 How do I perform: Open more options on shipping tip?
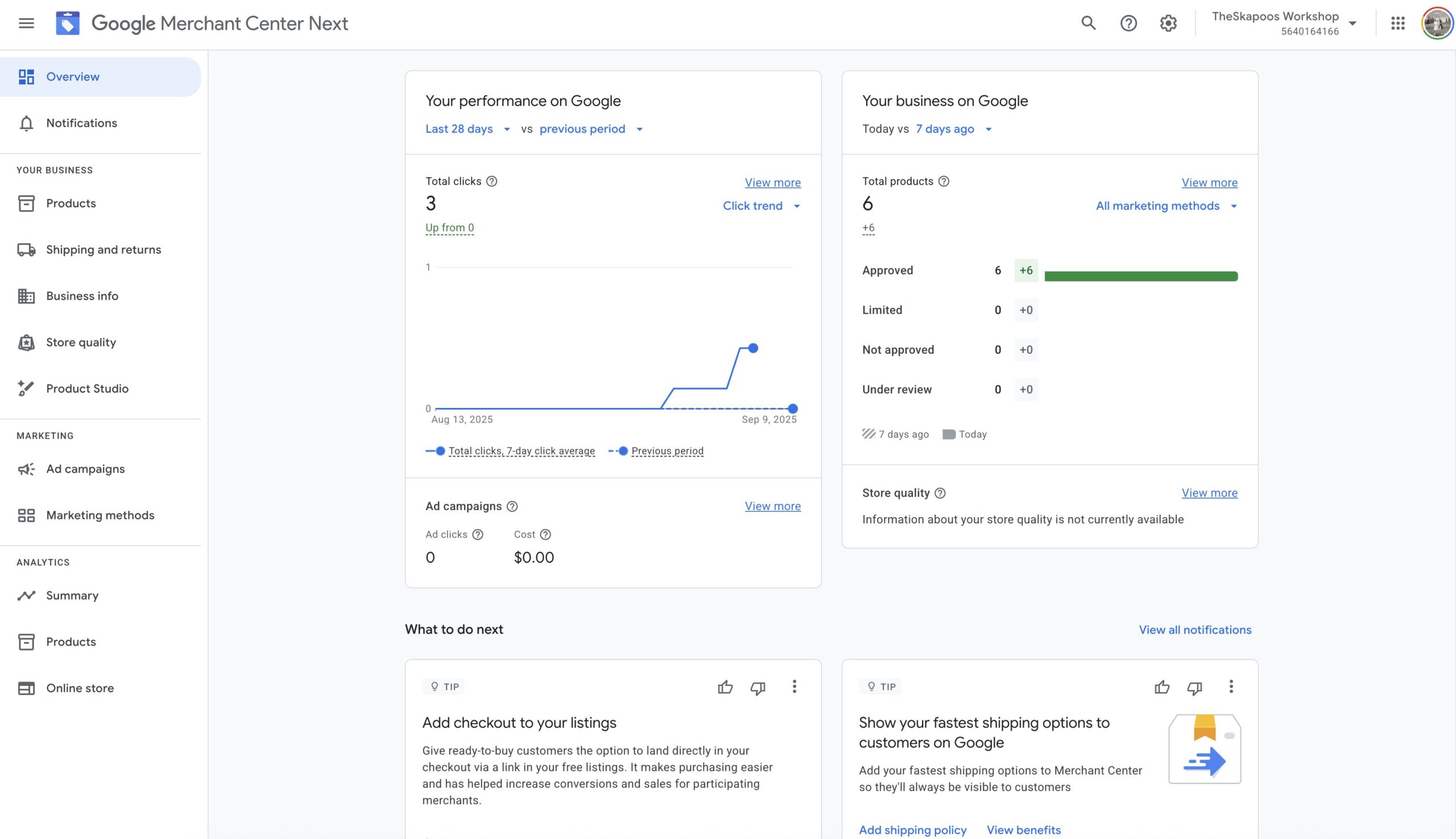point(1231,687)
